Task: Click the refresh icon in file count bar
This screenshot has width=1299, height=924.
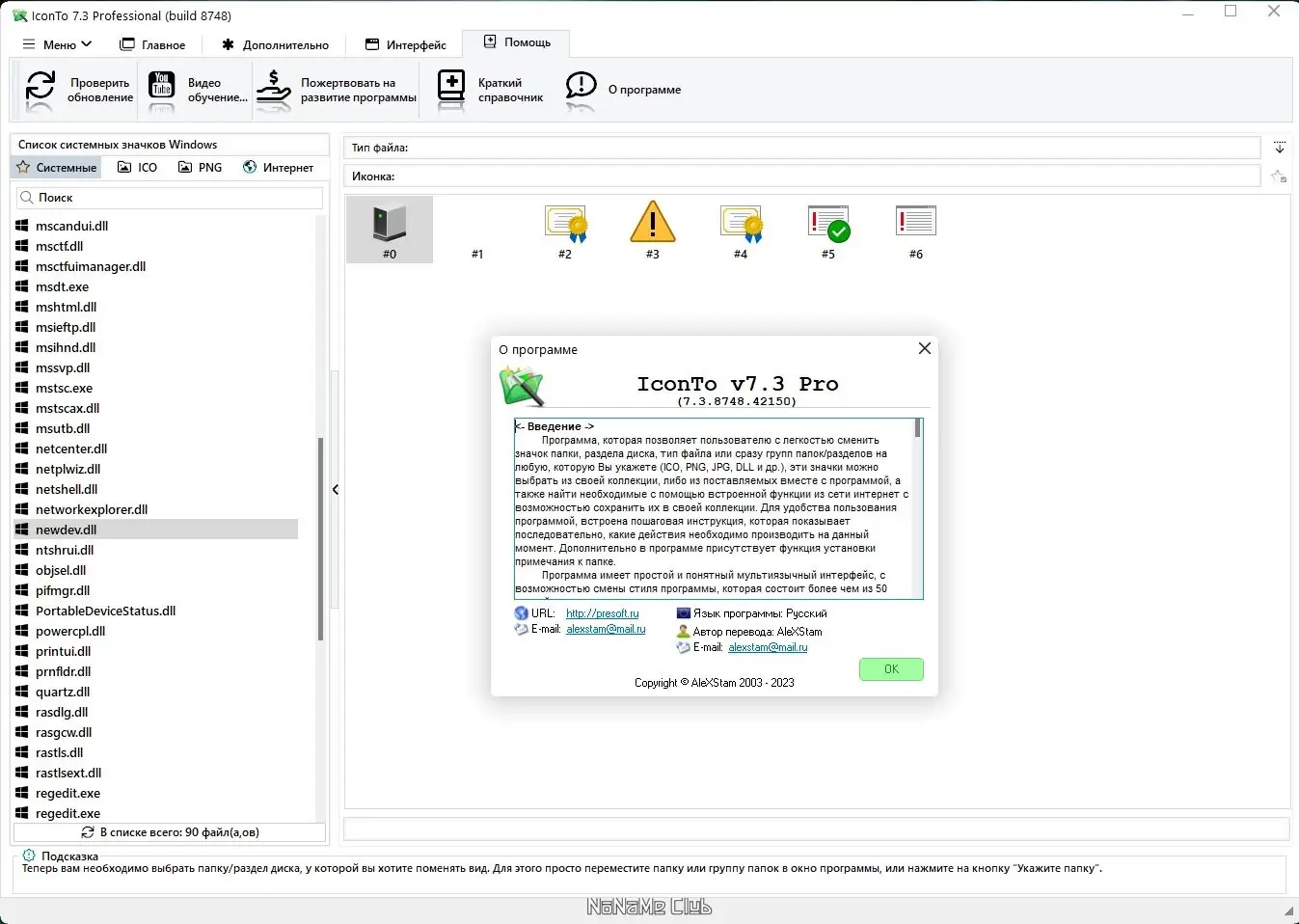Action: pyautogui.click(x=88, y=832)
